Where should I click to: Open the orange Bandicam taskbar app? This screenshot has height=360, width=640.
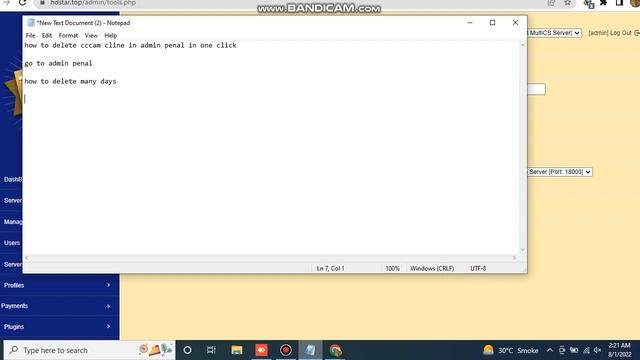pos(261,350)
